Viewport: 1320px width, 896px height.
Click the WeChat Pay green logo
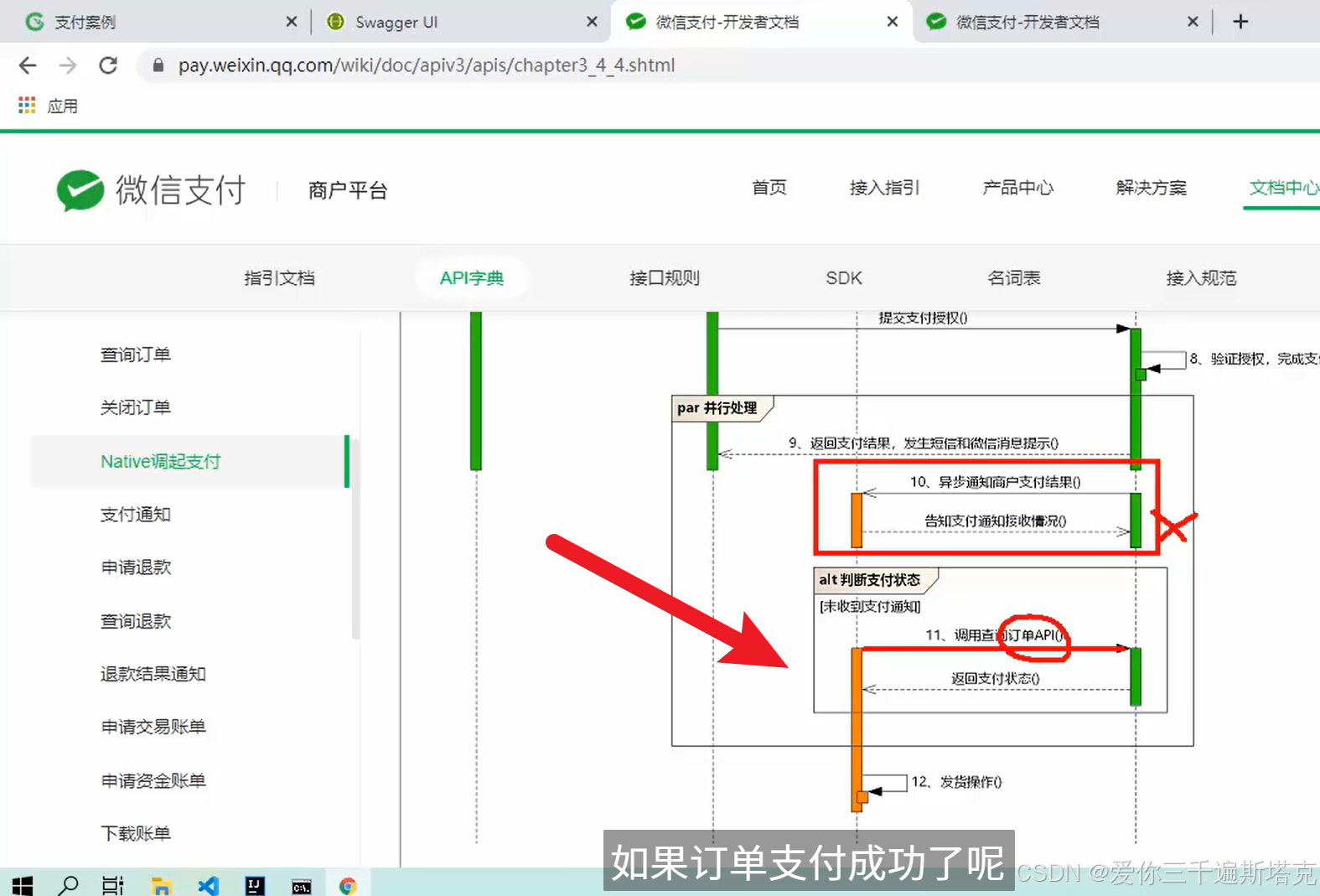tap(80, 190)
